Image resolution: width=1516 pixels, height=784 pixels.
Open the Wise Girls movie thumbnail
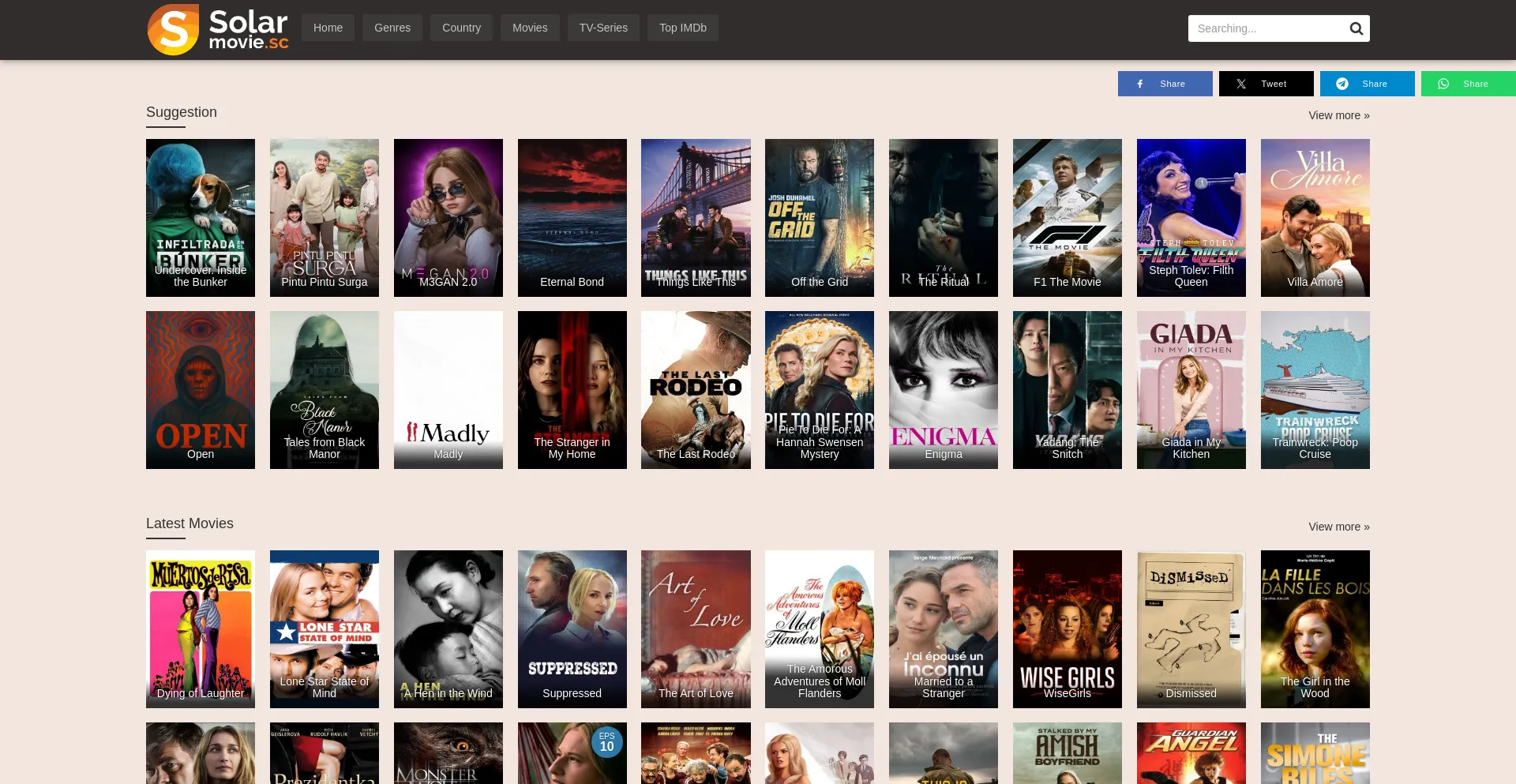pos(1068,628)
